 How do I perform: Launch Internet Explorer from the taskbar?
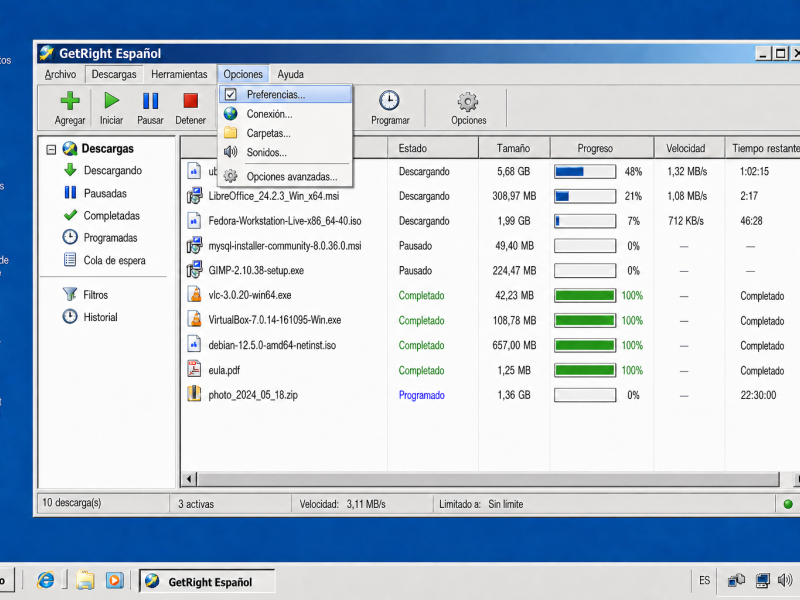pyautogui.click(x=45, y=580)
